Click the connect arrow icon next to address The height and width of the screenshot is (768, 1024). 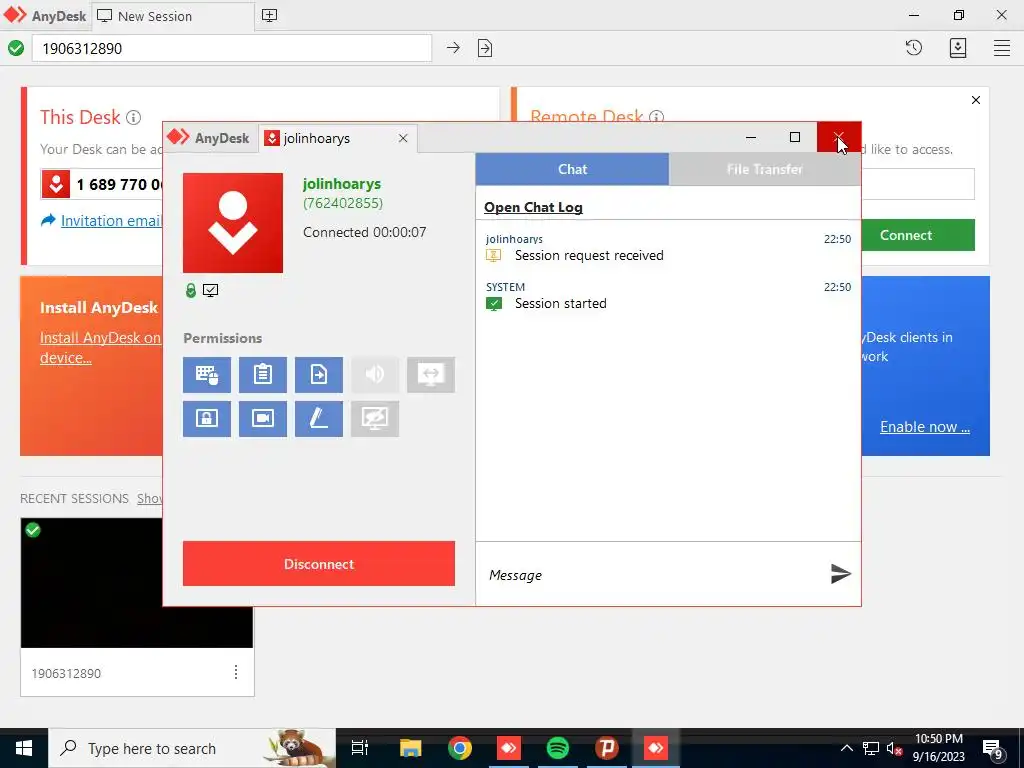[453, 48]
